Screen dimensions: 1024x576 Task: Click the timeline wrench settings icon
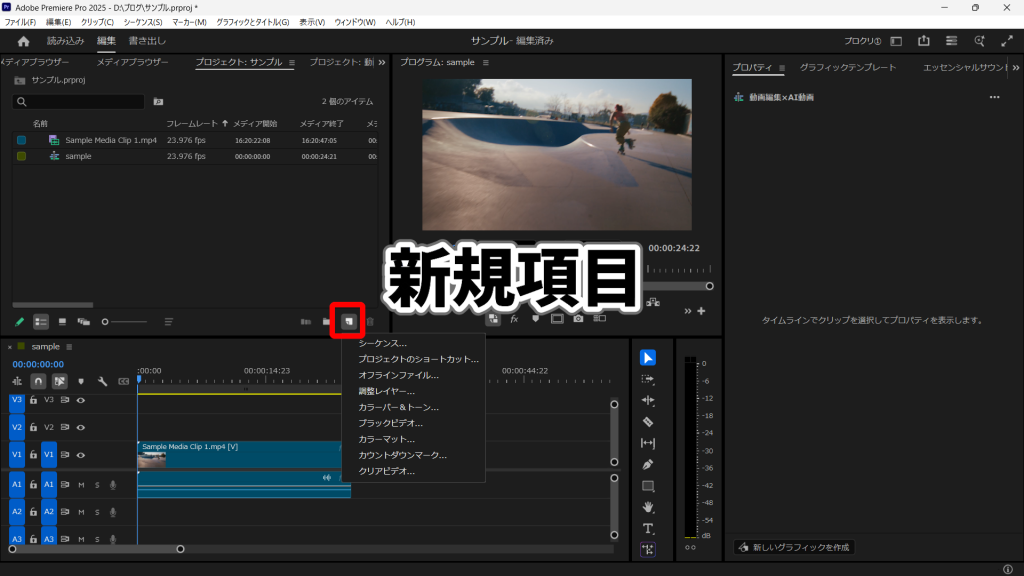point(102,381)
